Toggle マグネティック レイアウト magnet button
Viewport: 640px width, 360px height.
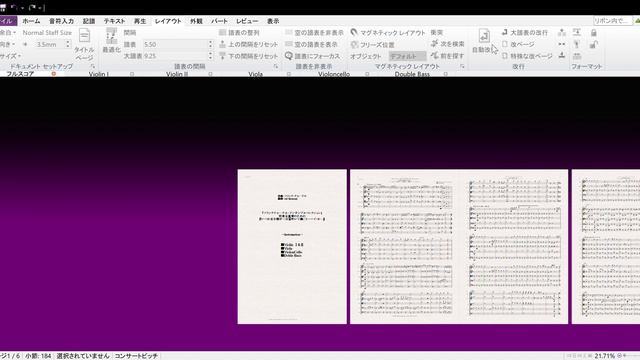click(388, 32)
